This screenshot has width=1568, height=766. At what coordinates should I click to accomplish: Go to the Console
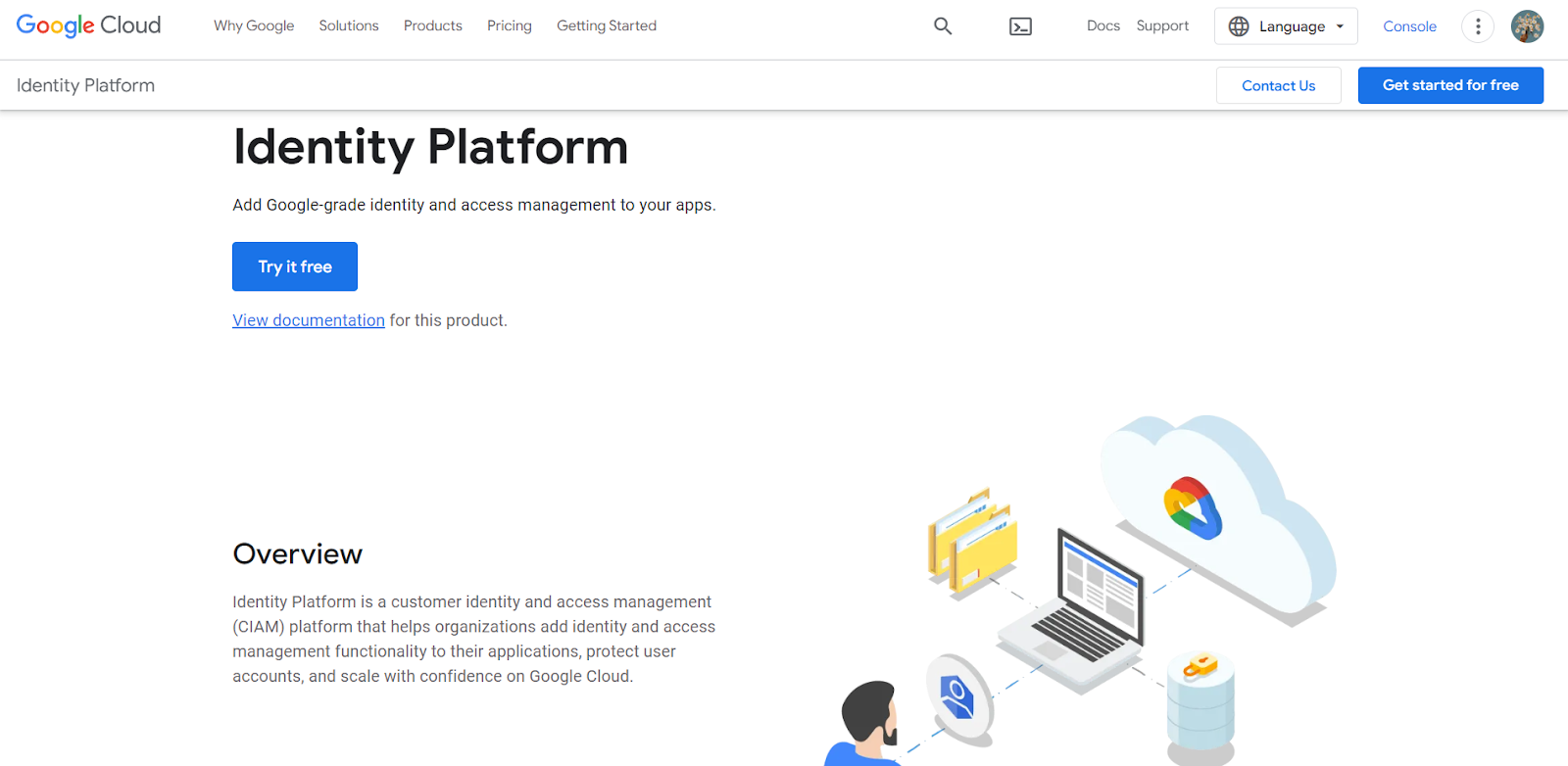[x=1409, y=26]
